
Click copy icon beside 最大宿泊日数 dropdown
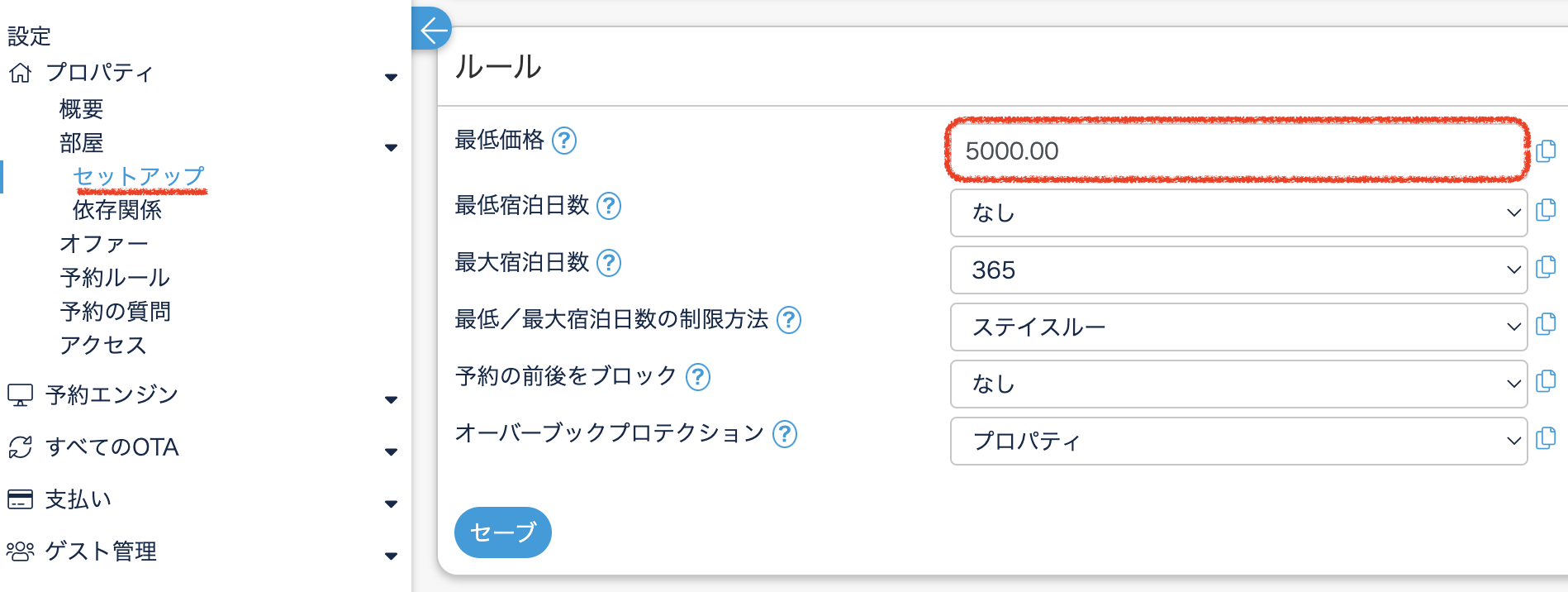coord(1546,267)
